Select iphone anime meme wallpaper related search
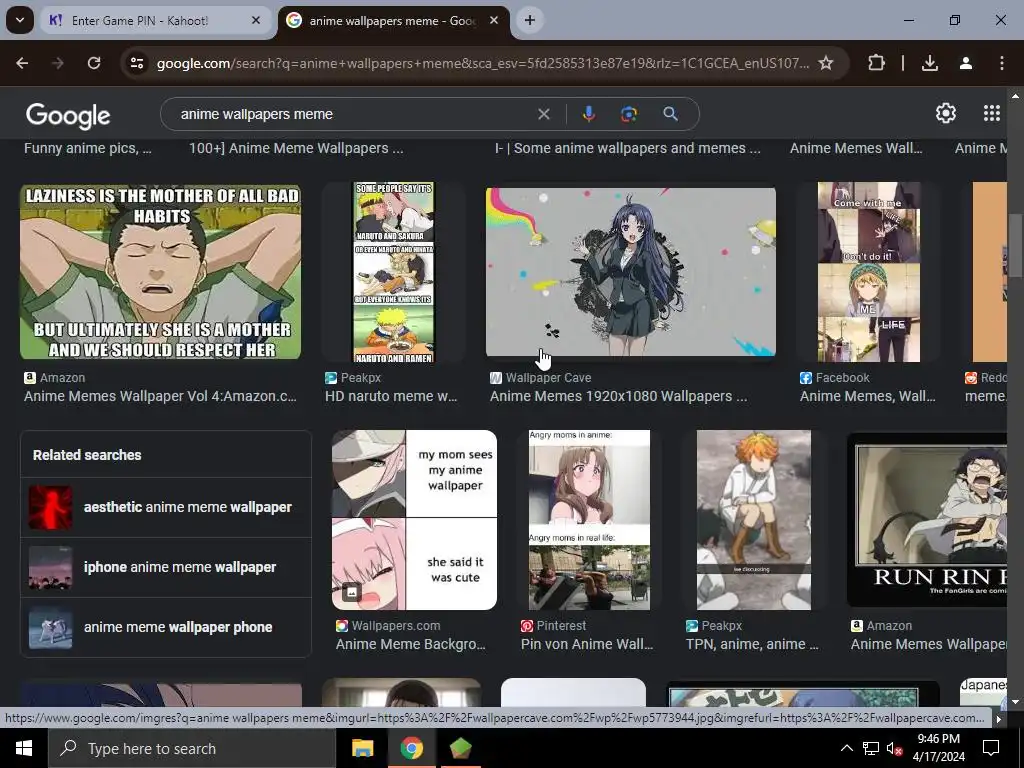The width and height of the screenshot is (1024, 768). 166,568
